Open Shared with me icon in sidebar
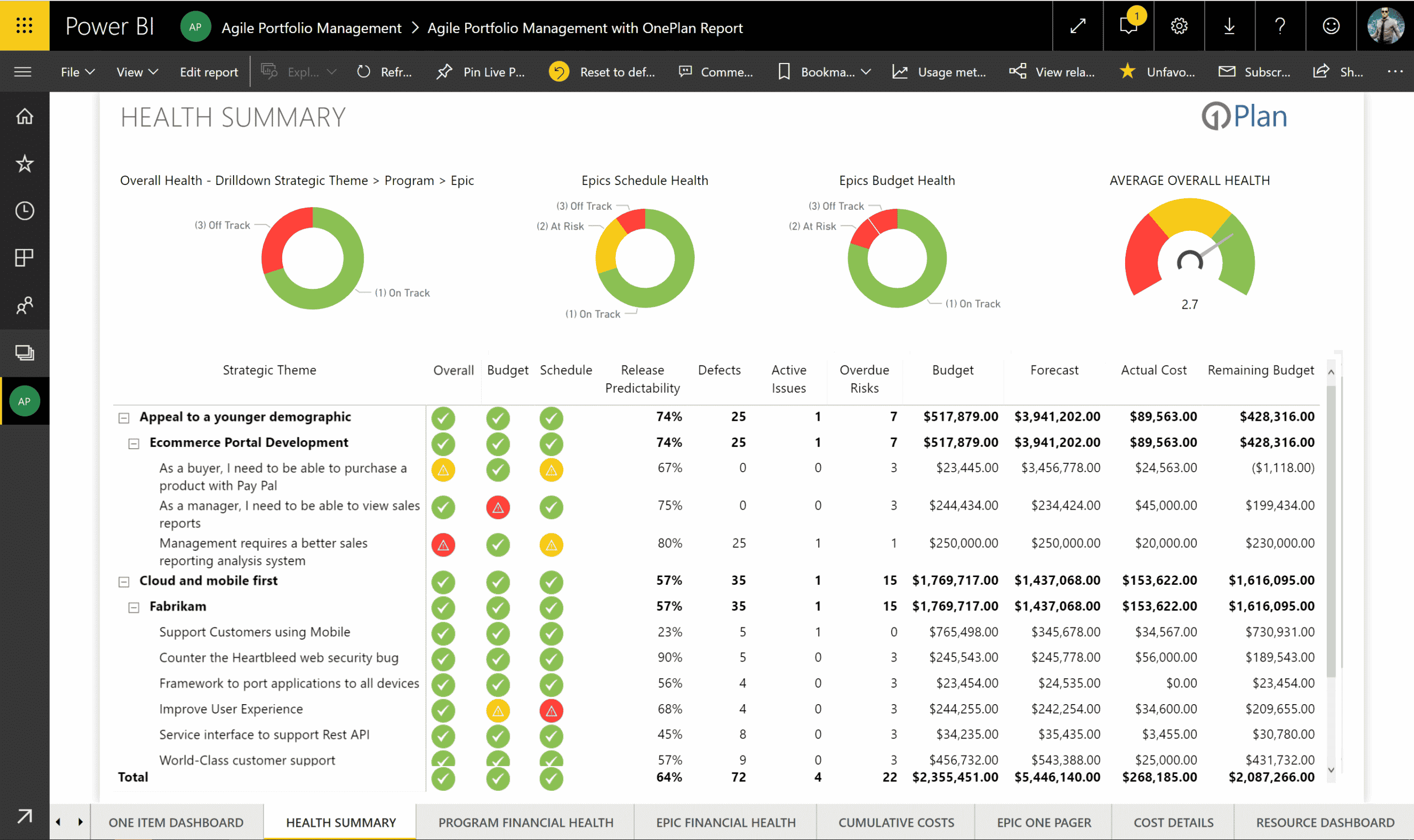Image resolution: width=1414 pixels, height=840 pixels. click(24, 305)
